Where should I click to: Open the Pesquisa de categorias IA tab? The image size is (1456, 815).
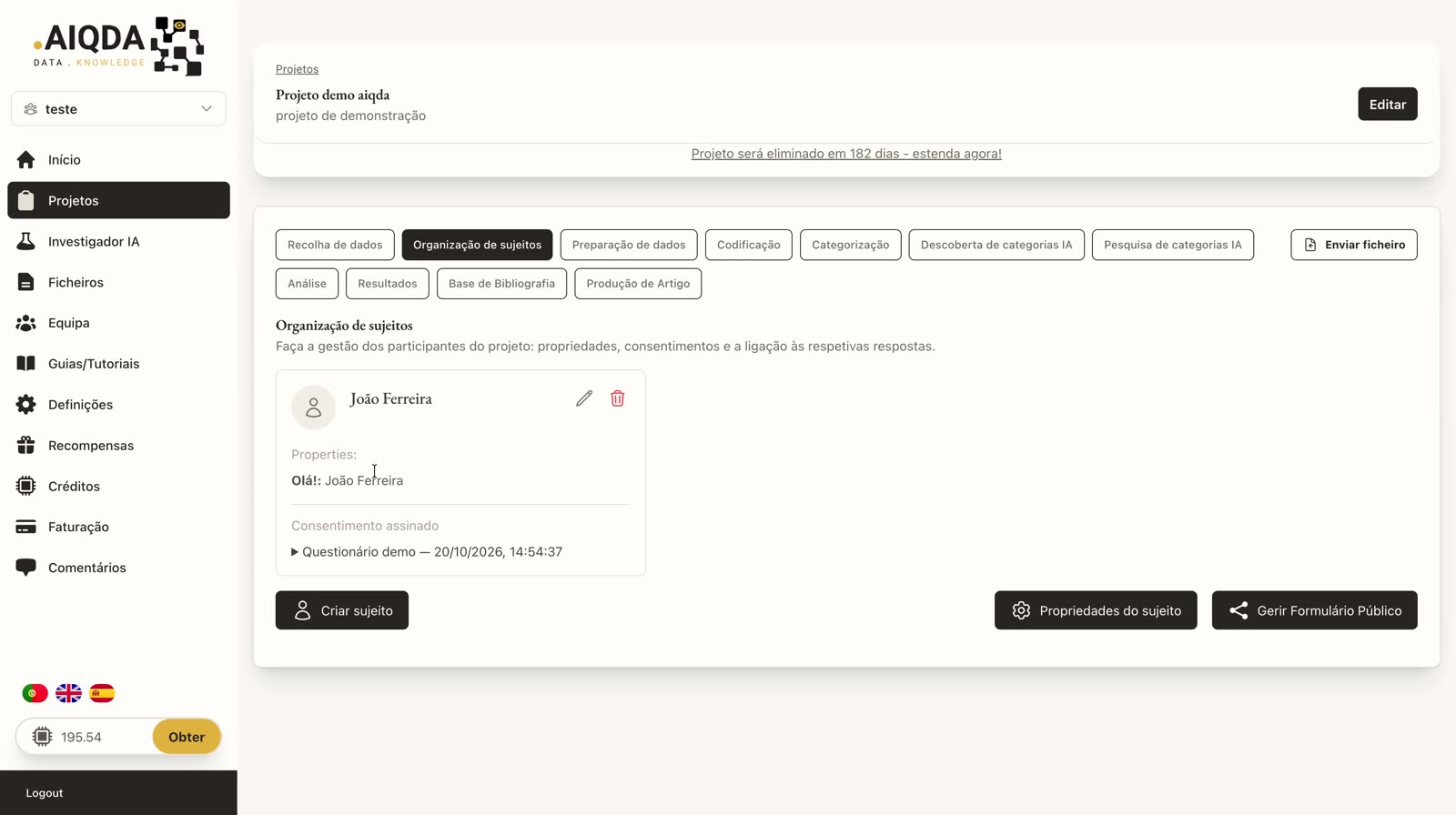[x=1173, y=245]
